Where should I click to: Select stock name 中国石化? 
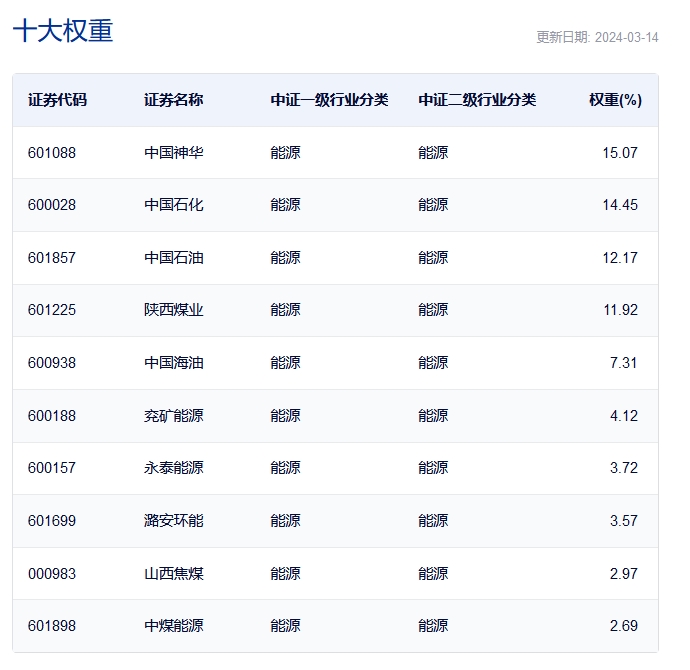(174, 205)
